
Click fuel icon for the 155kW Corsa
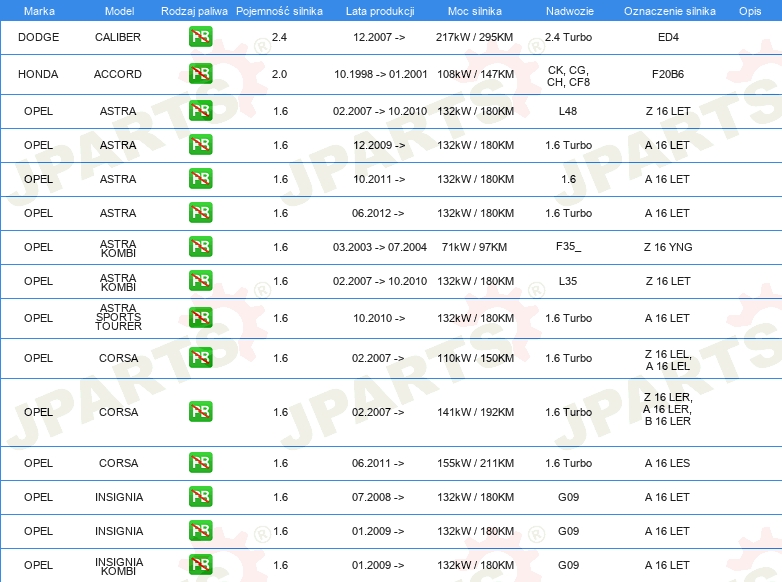coord(200,463)
